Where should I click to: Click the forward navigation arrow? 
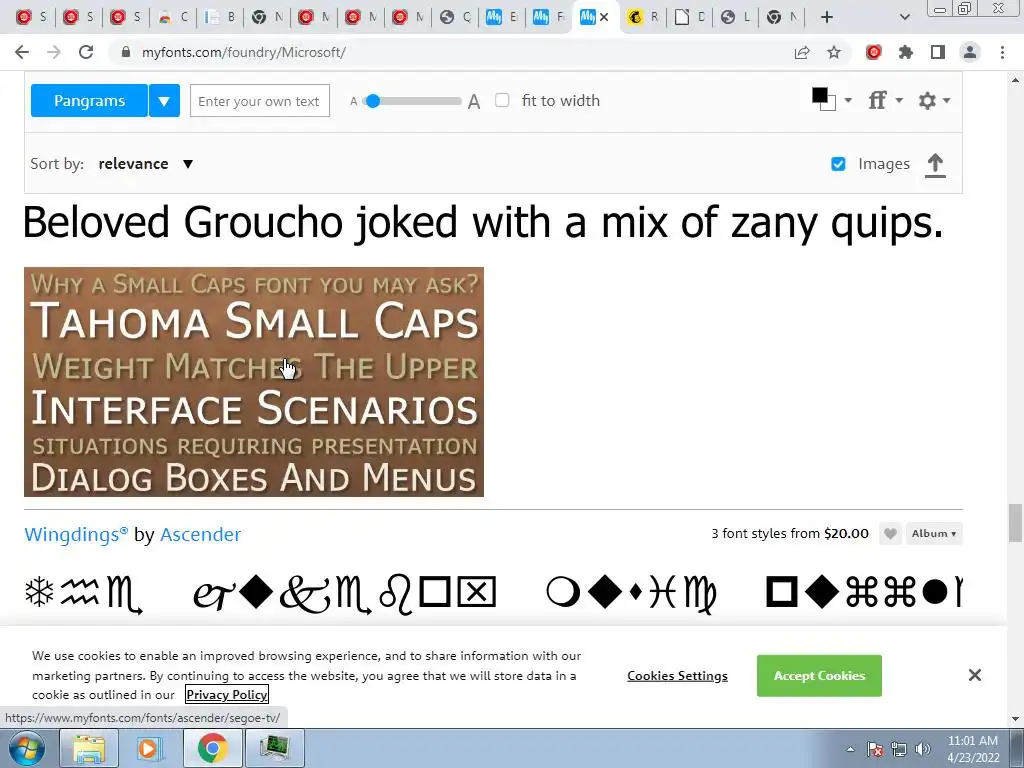[54, 52]
